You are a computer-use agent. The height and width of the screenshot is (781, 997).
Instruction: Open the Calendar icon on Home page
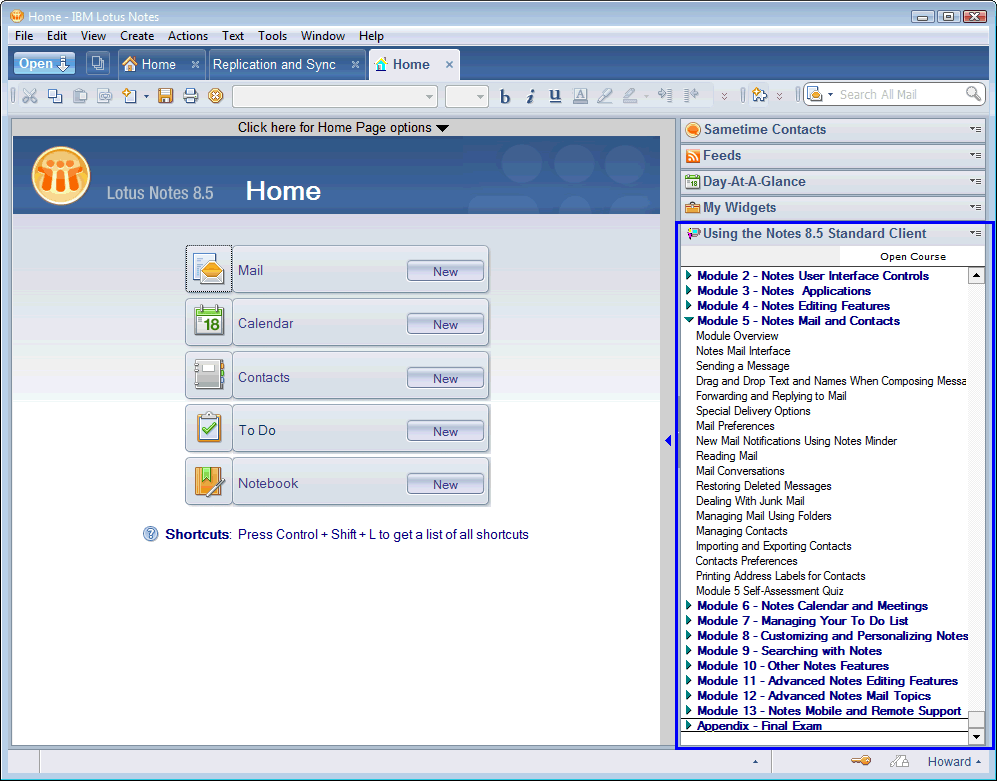[209, 322]
